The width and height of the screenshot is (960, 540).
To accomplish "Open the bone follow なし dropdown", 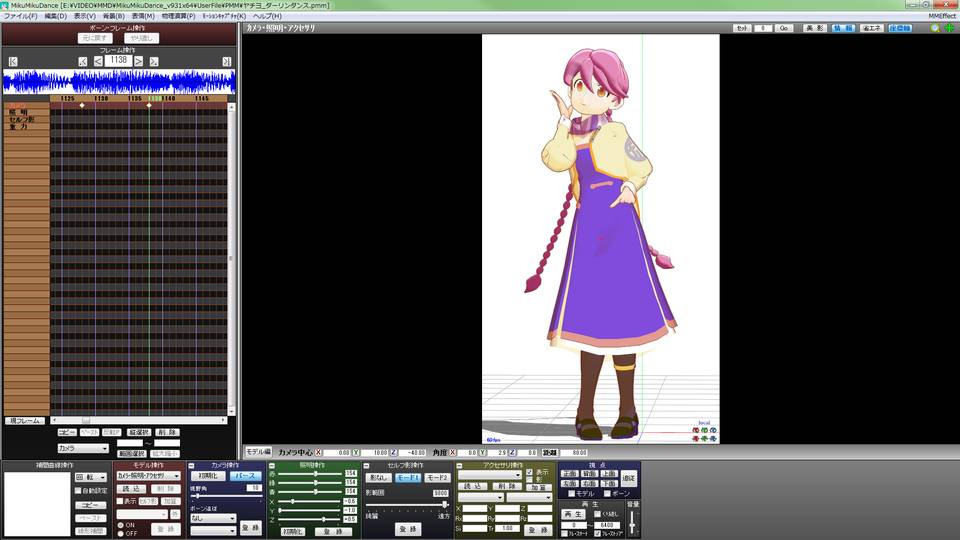I will click(212, 519).
